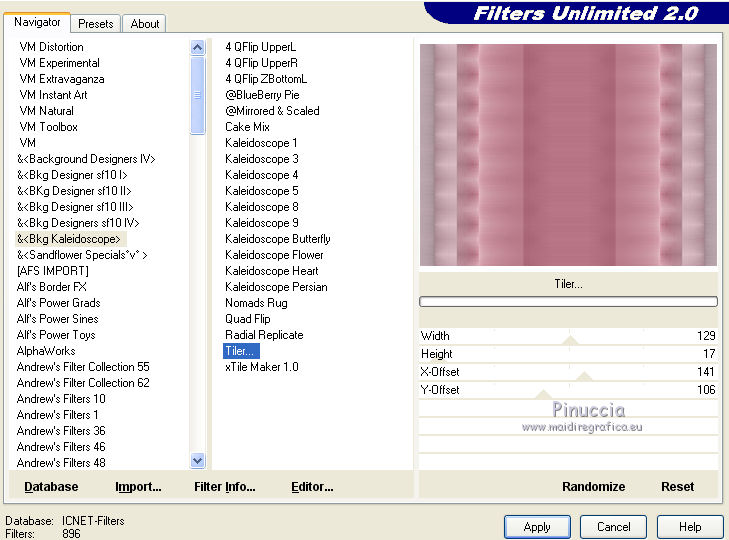This screenshot has width=729, height=540.
Task: Open the Help button
Action: point(689,527)
